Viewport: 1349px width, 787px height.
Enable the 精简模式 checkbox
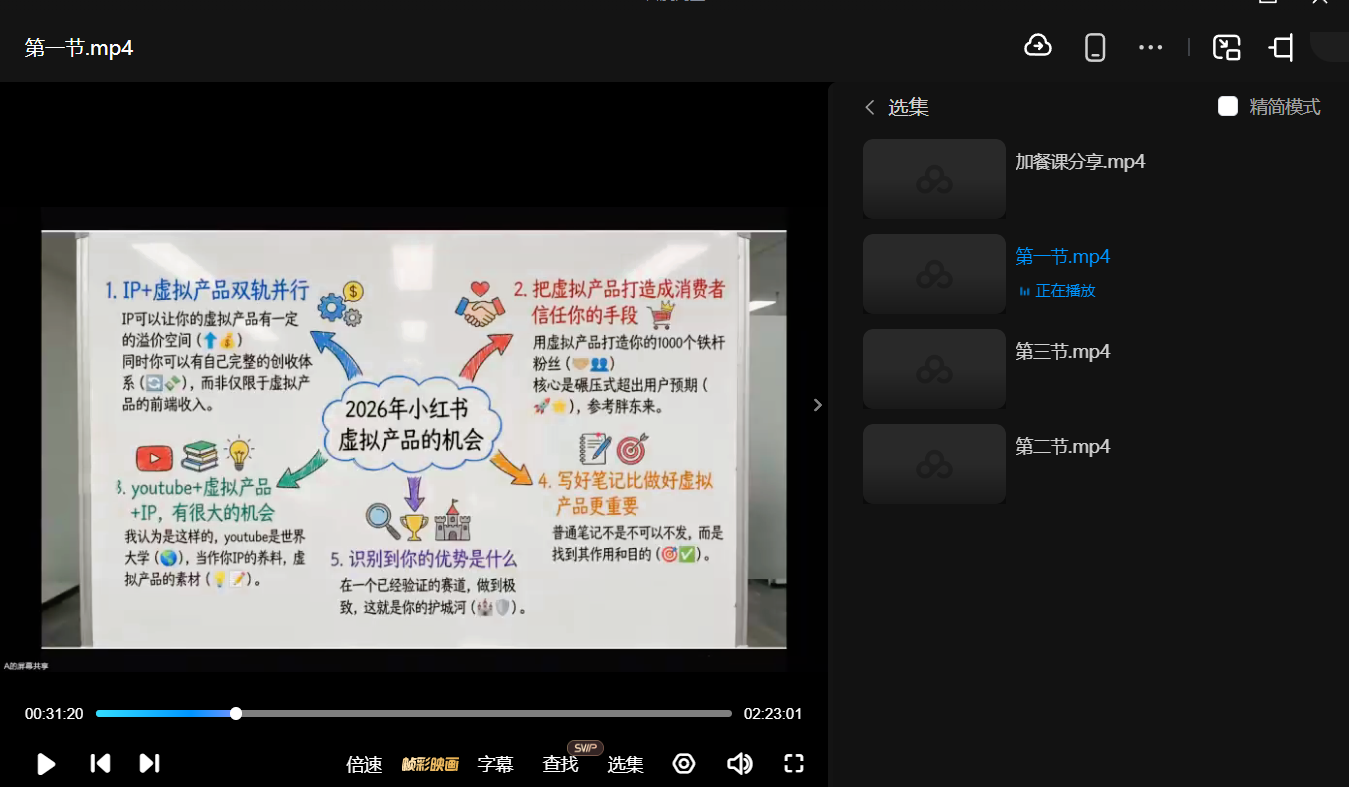1228,107
